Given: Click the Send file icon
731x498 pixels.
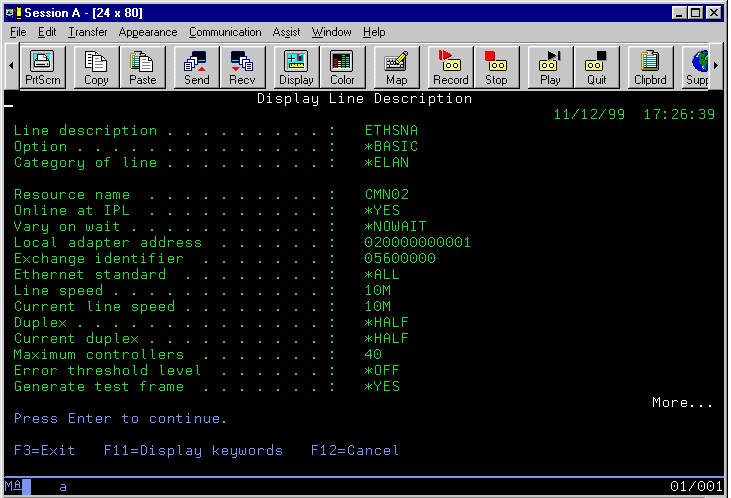Looking at the screenshot, I should (196, 67).
